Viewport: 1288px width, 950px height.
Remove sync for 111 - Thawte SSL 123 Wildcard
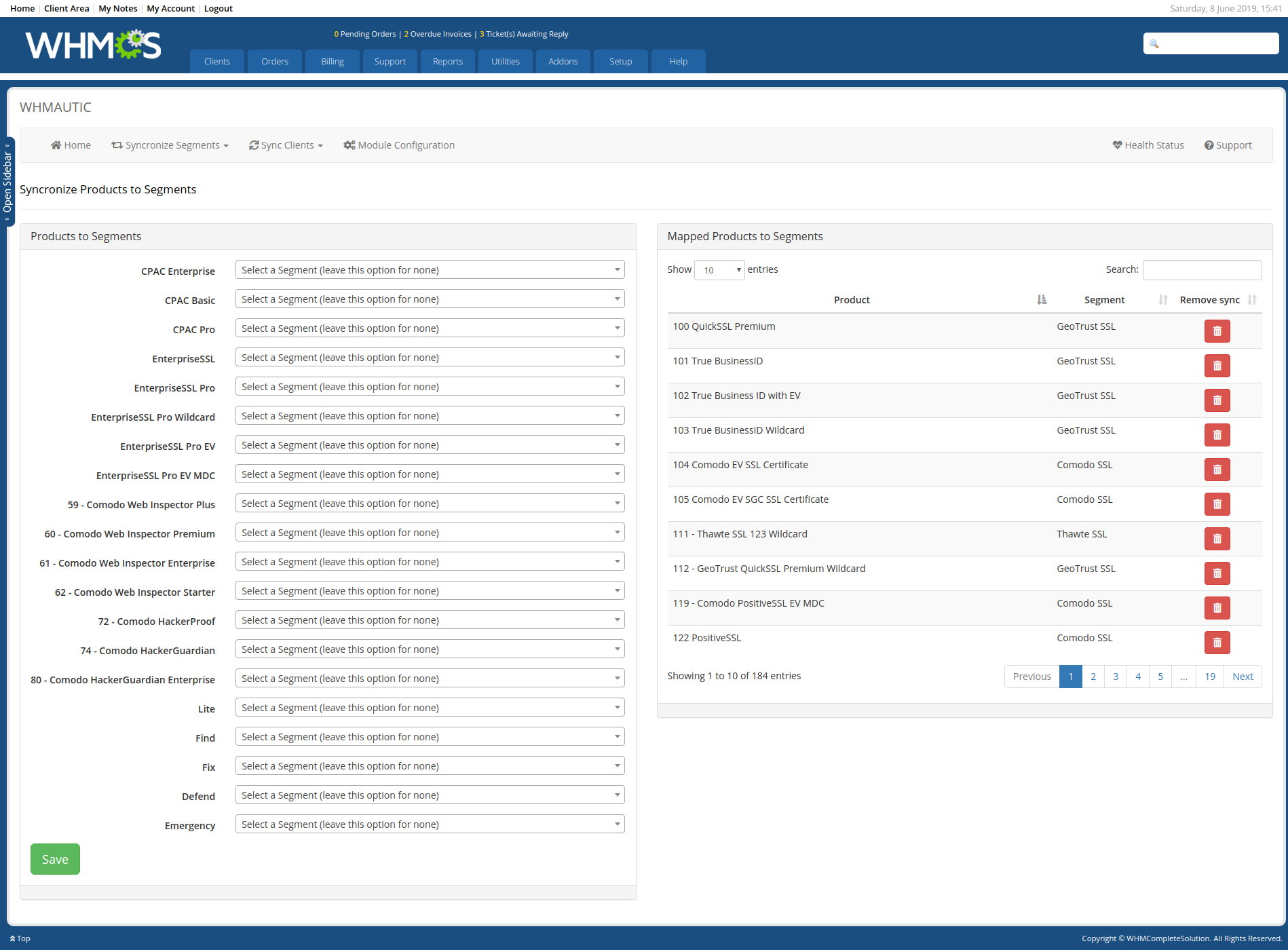(x=1217, y=539)
